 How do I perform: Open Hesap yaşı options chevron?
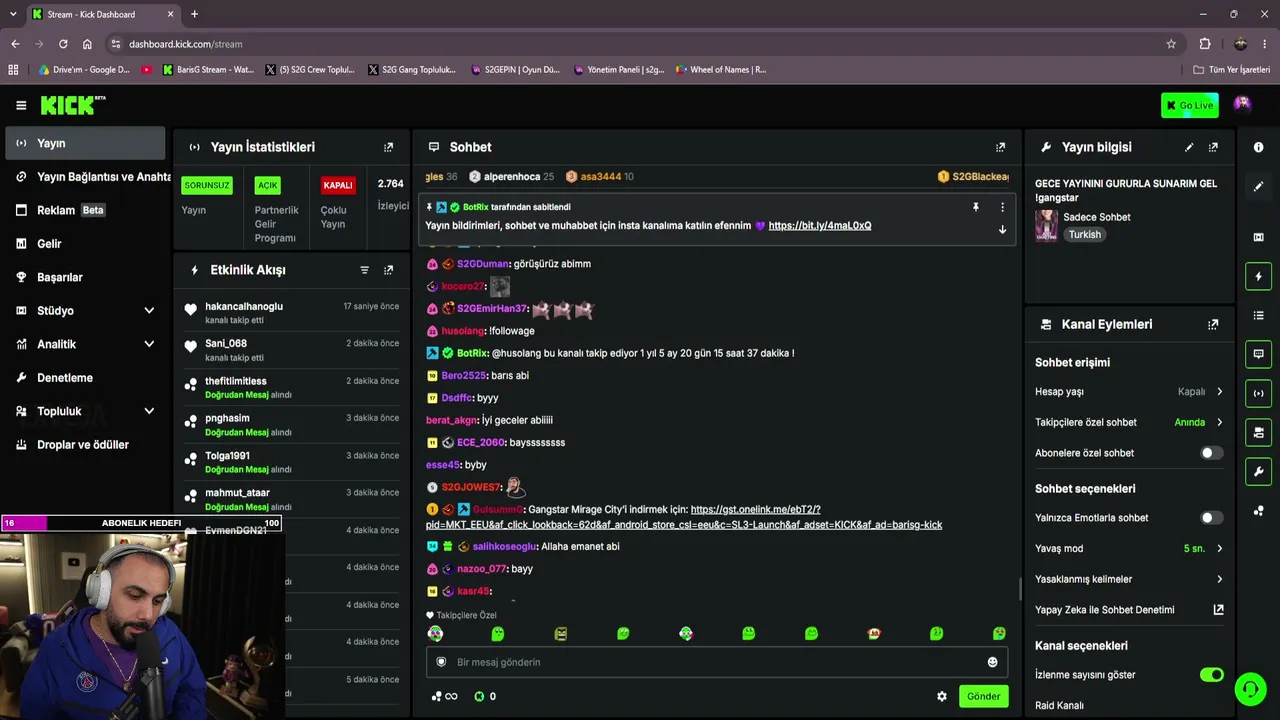coord(1219,392)
